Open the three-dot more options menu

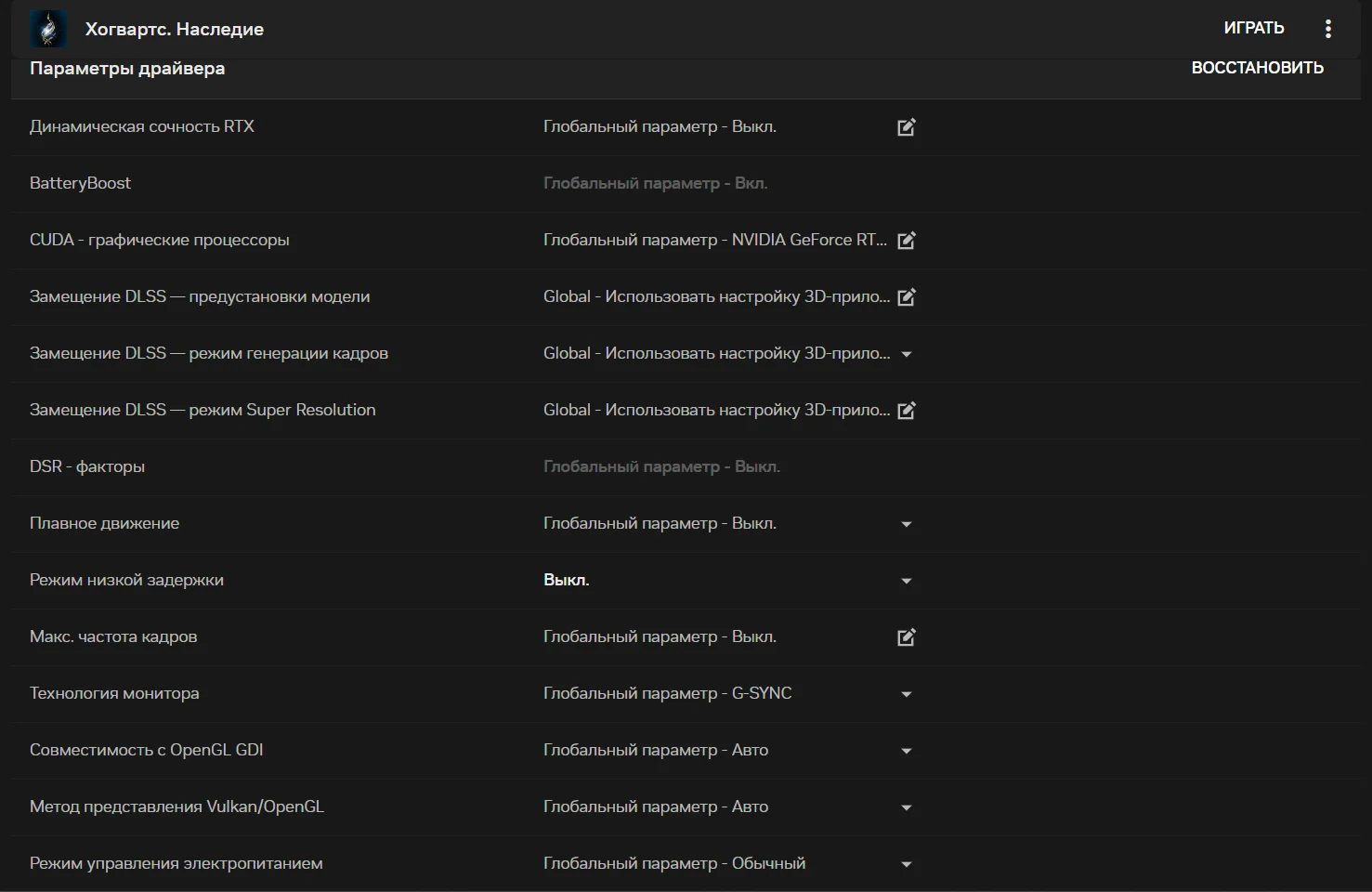point(1327,29)
